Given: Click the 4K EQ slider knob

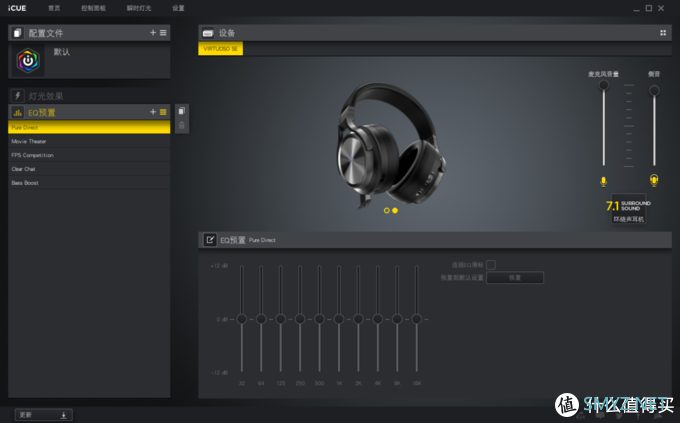Looking at the screenshot, I should click(x=378, y=319).
